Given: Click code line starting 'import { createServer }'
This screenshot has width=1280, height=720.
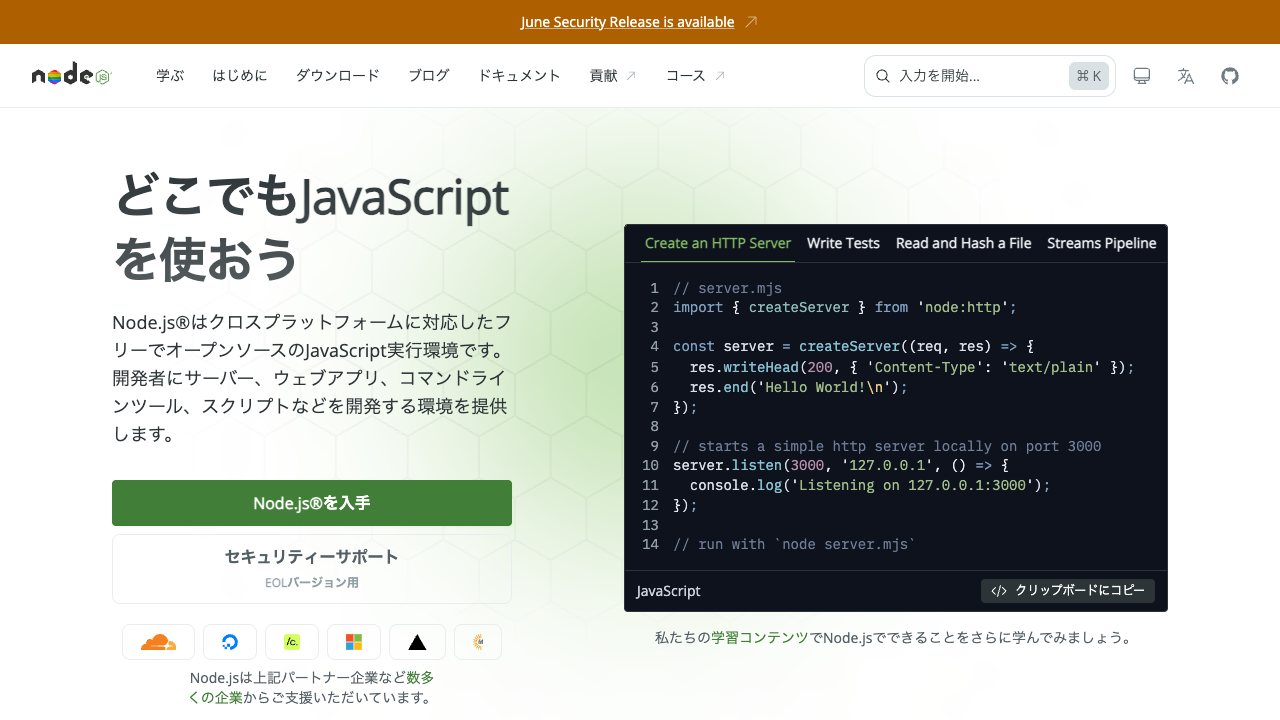Looking at the screenshot, I should click(845, 307).
